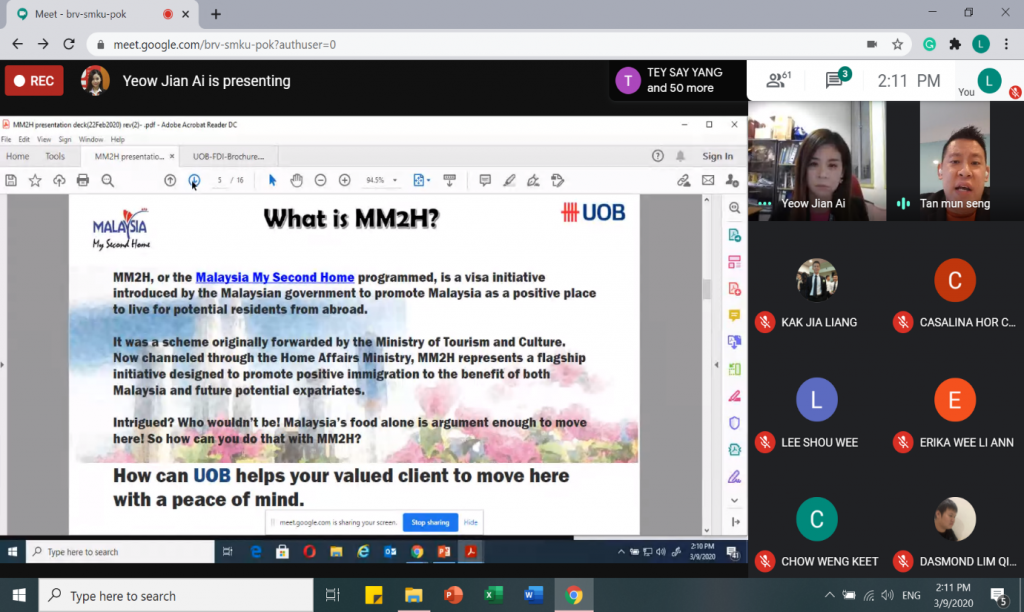Click the REC recording indicator

(34, 80)
